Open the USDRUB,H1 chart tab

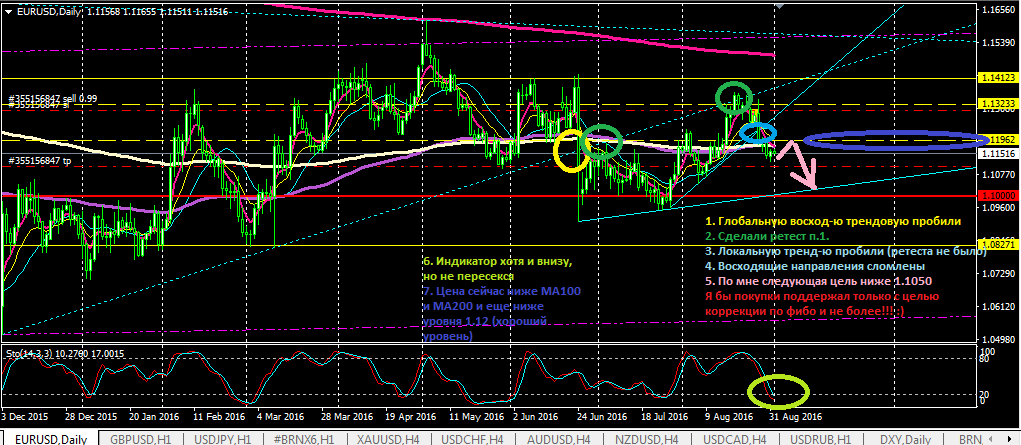(x=818, y=438)
